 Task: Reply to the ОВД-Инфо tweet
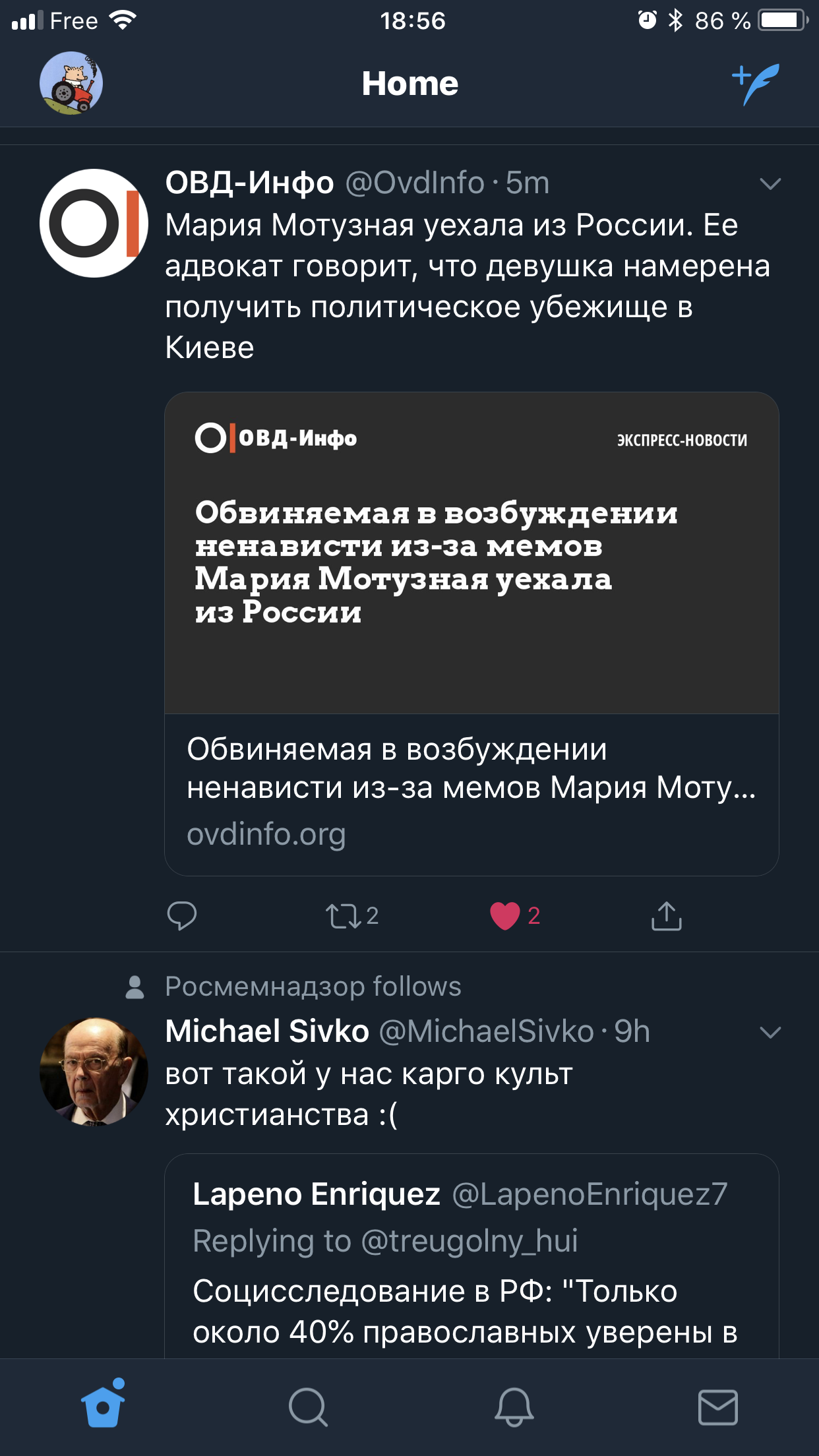coord(182,915)
